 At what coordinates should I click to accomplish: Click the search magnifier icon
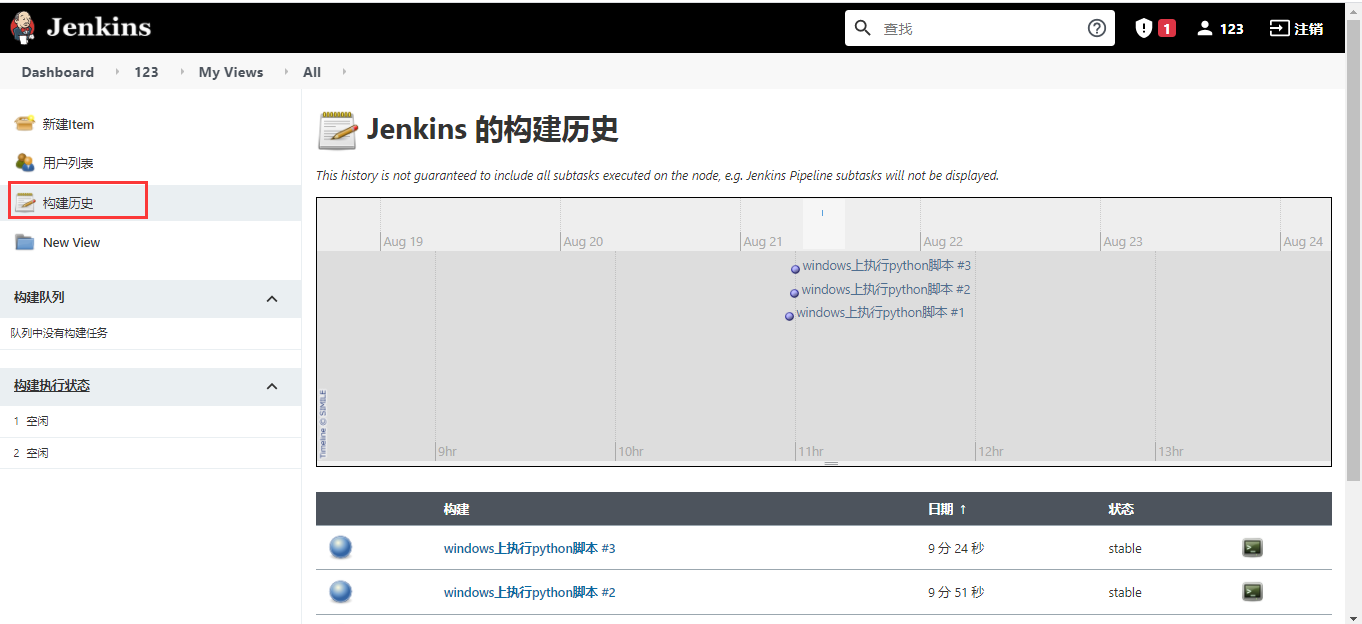(x=863, y=28)
